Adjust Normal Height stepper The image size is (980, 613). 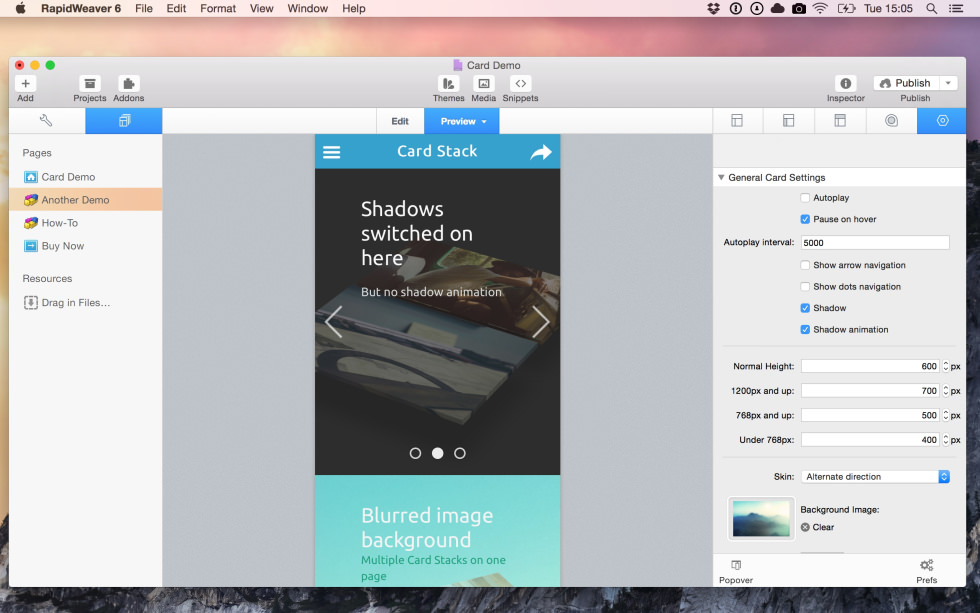(946, 366)
